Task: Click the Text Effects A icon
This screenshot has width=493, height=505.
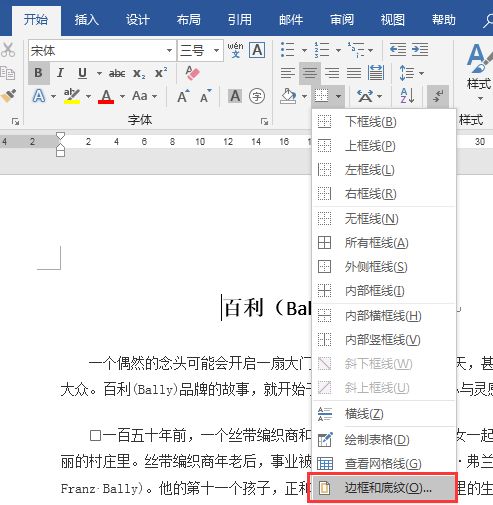Action: (39, 96)
